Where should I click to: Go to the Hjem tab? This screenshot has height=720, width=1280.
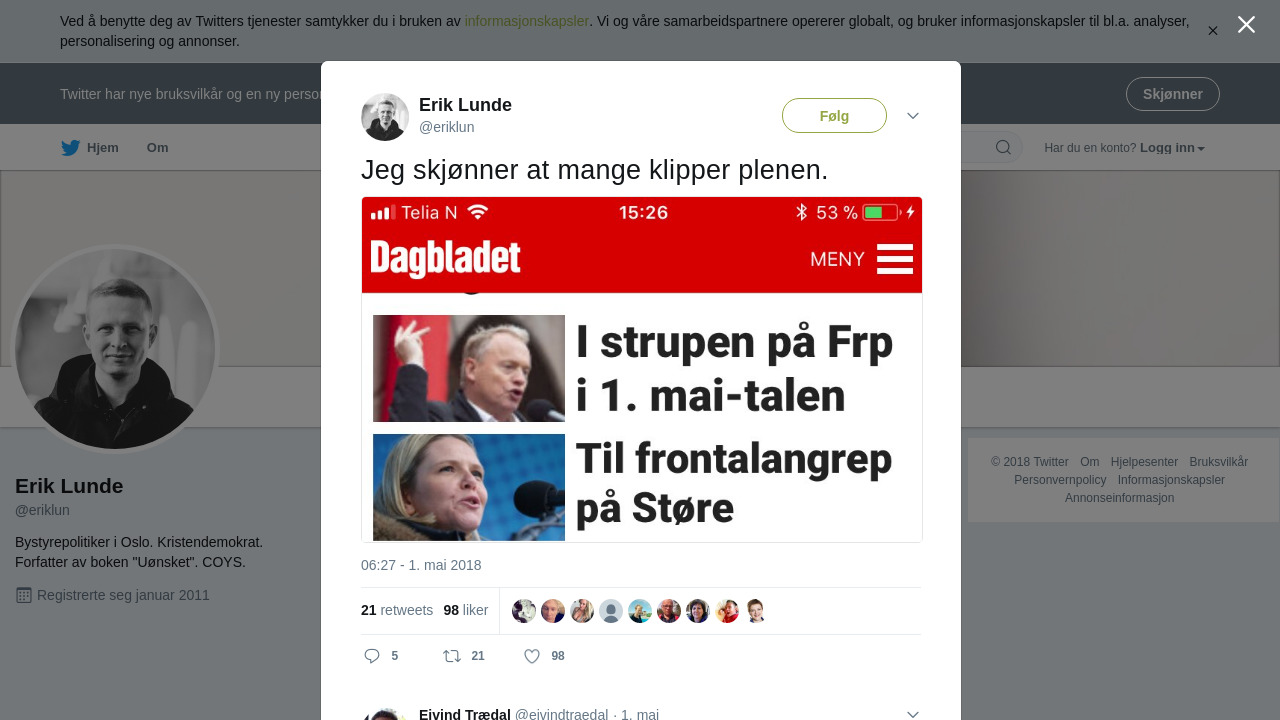[x=90, y=148]
